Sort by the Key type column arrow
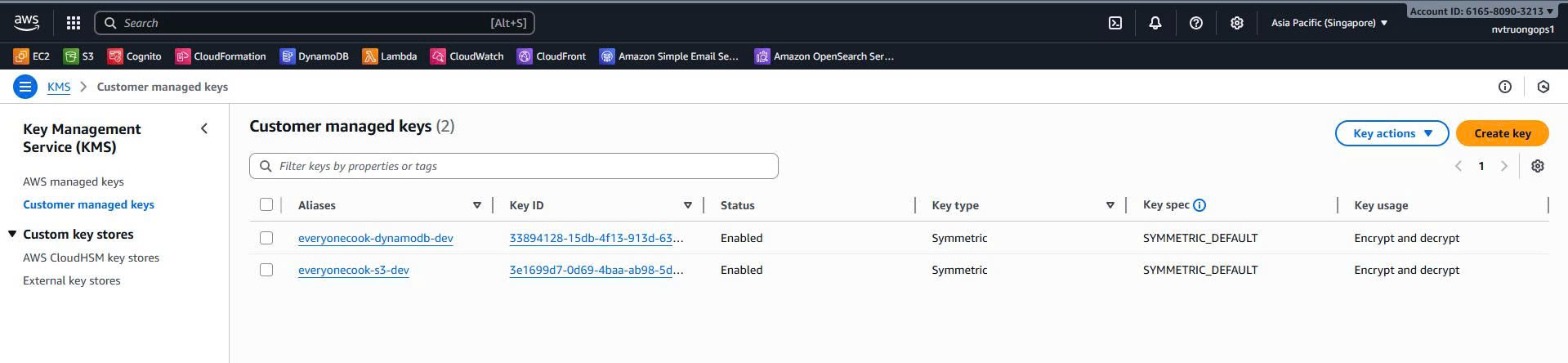Viewport: 1568px width, 363px height. 1110,205
